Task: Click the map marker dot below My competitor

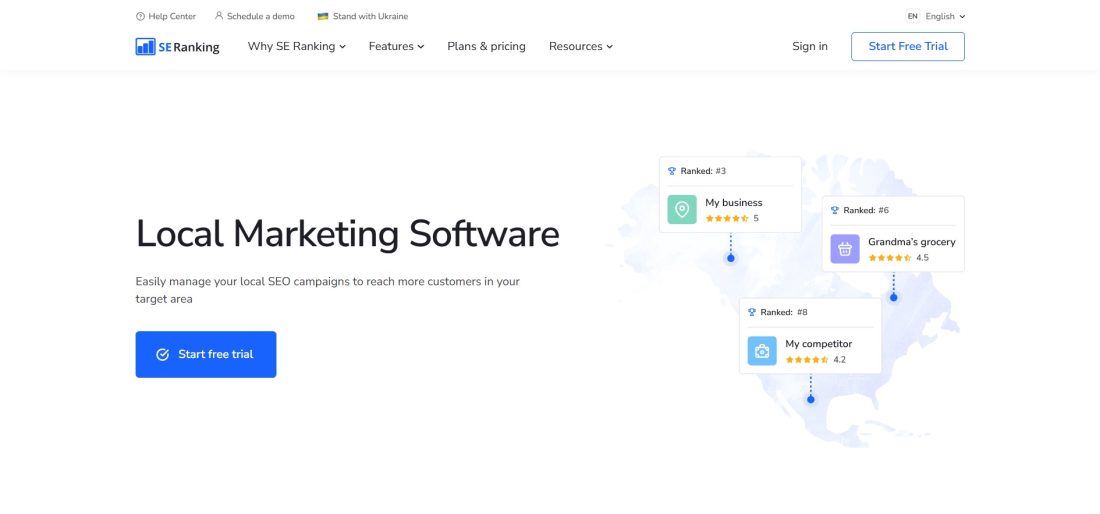Action: point(810,399)
